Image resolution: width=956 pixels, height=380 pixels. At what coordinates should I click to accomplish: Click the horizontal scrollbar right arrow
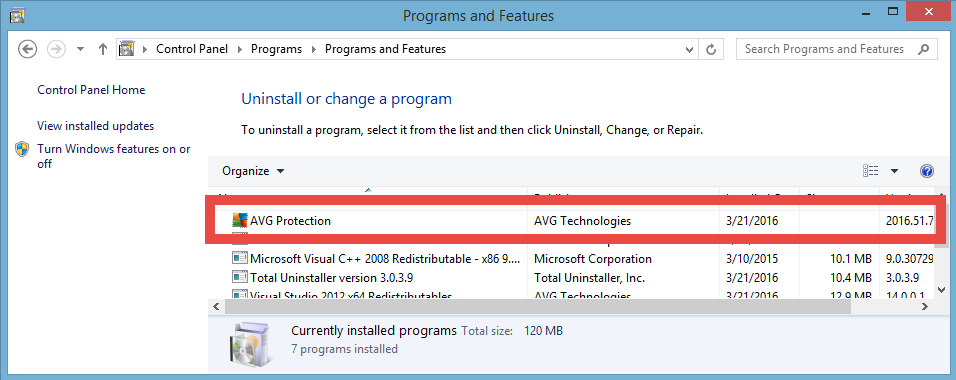tap(924, 307)
